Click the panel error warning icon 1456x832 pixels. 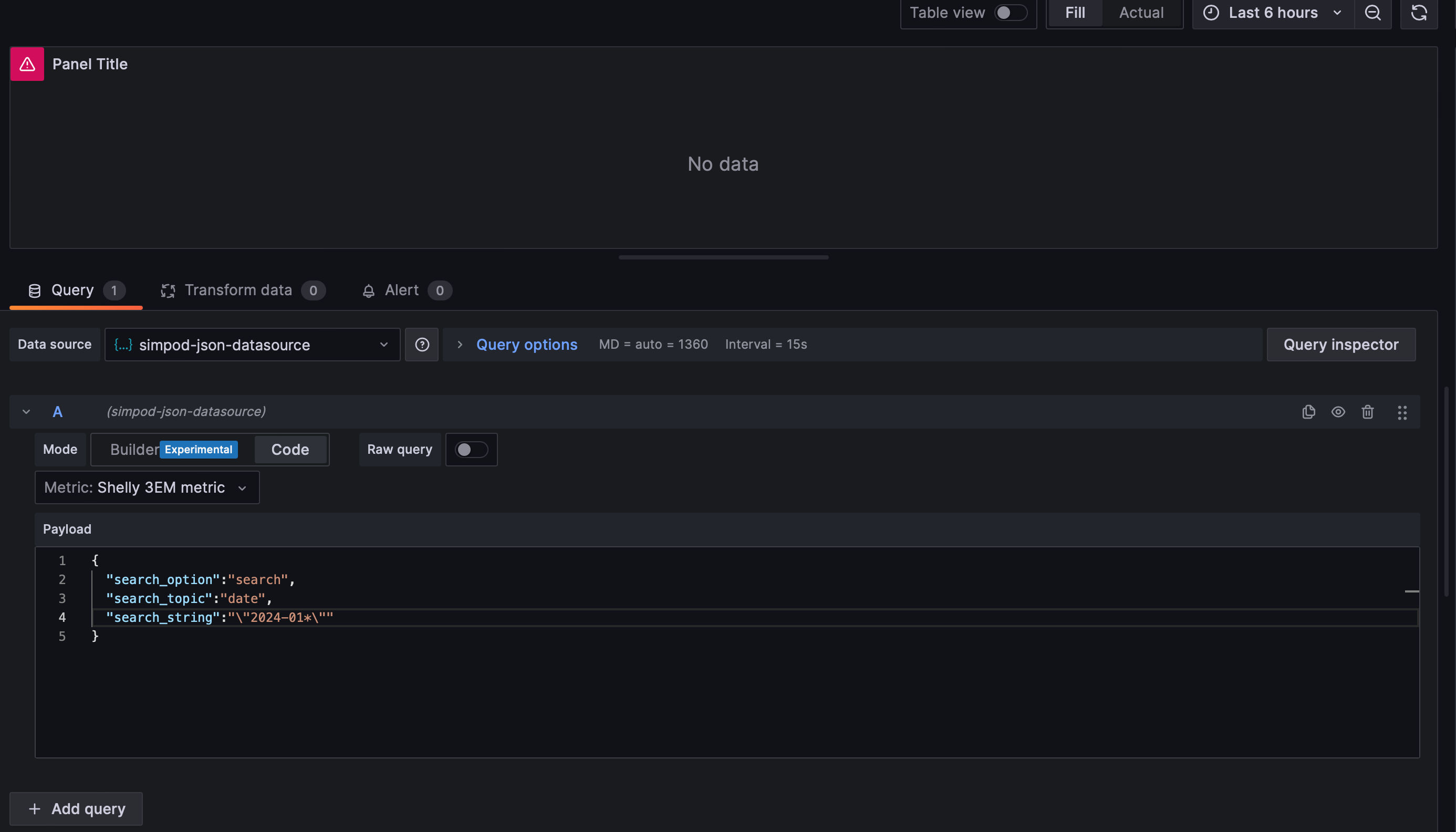point(27,64)
